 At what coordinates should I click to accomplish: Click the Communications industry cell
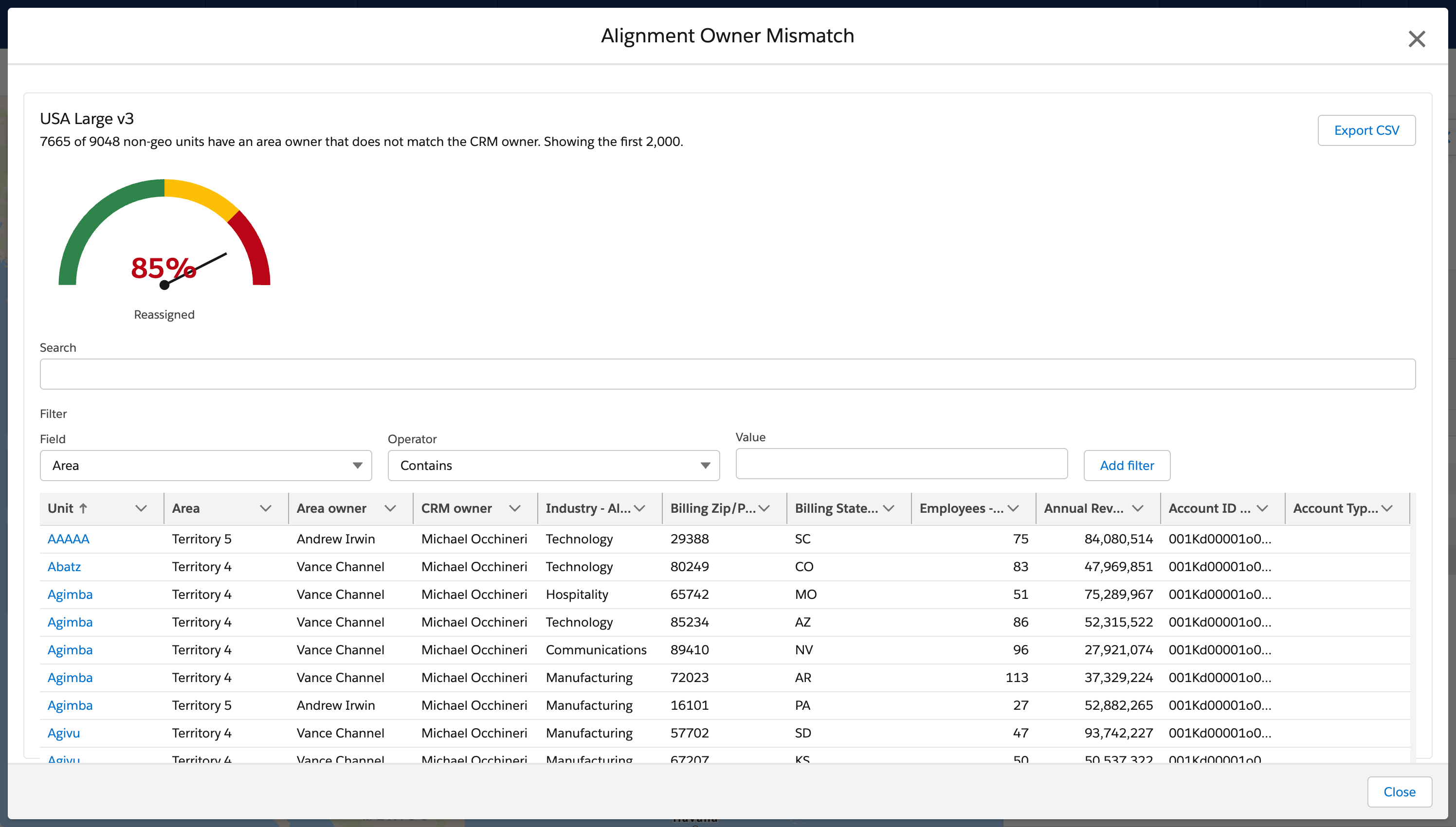tap(596, 650)
